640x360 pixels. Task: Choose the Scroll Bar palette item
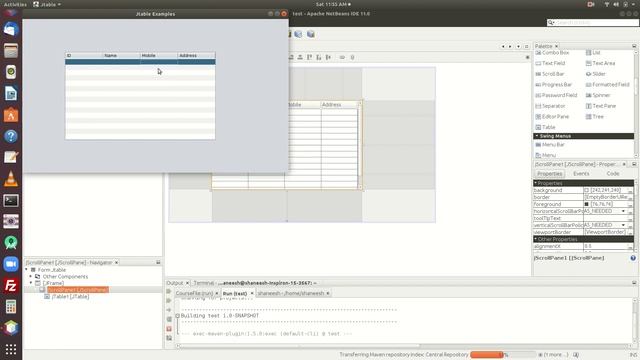coord(549,74)
